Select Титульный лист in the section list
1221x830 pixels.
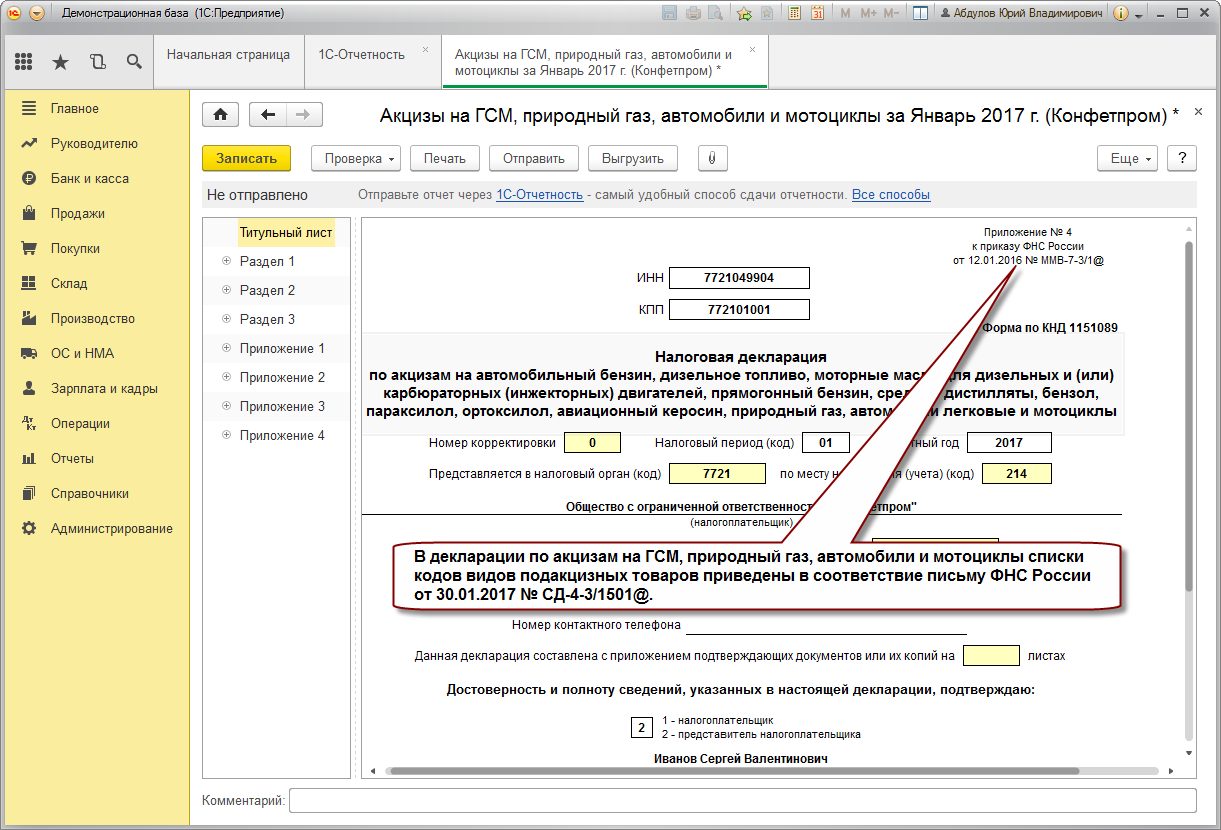click(x=285, y=232)
